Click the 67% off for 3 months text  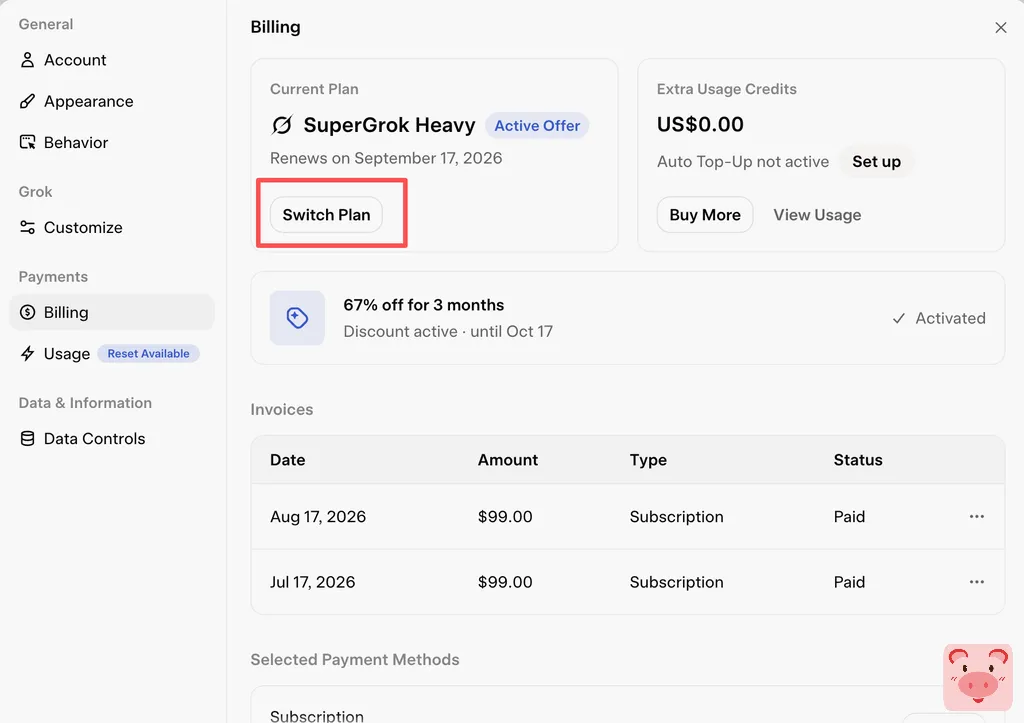click(424, 305)
